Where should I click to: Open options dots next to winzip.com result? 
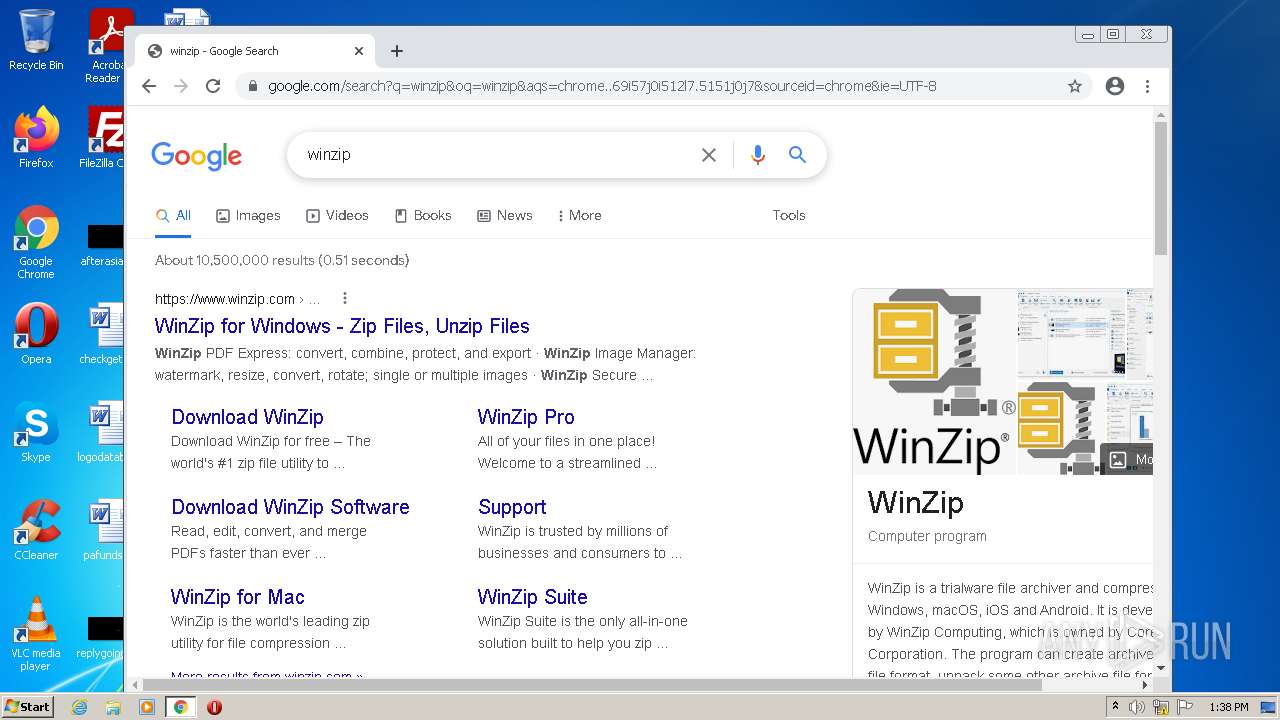(x=345, y=298)
